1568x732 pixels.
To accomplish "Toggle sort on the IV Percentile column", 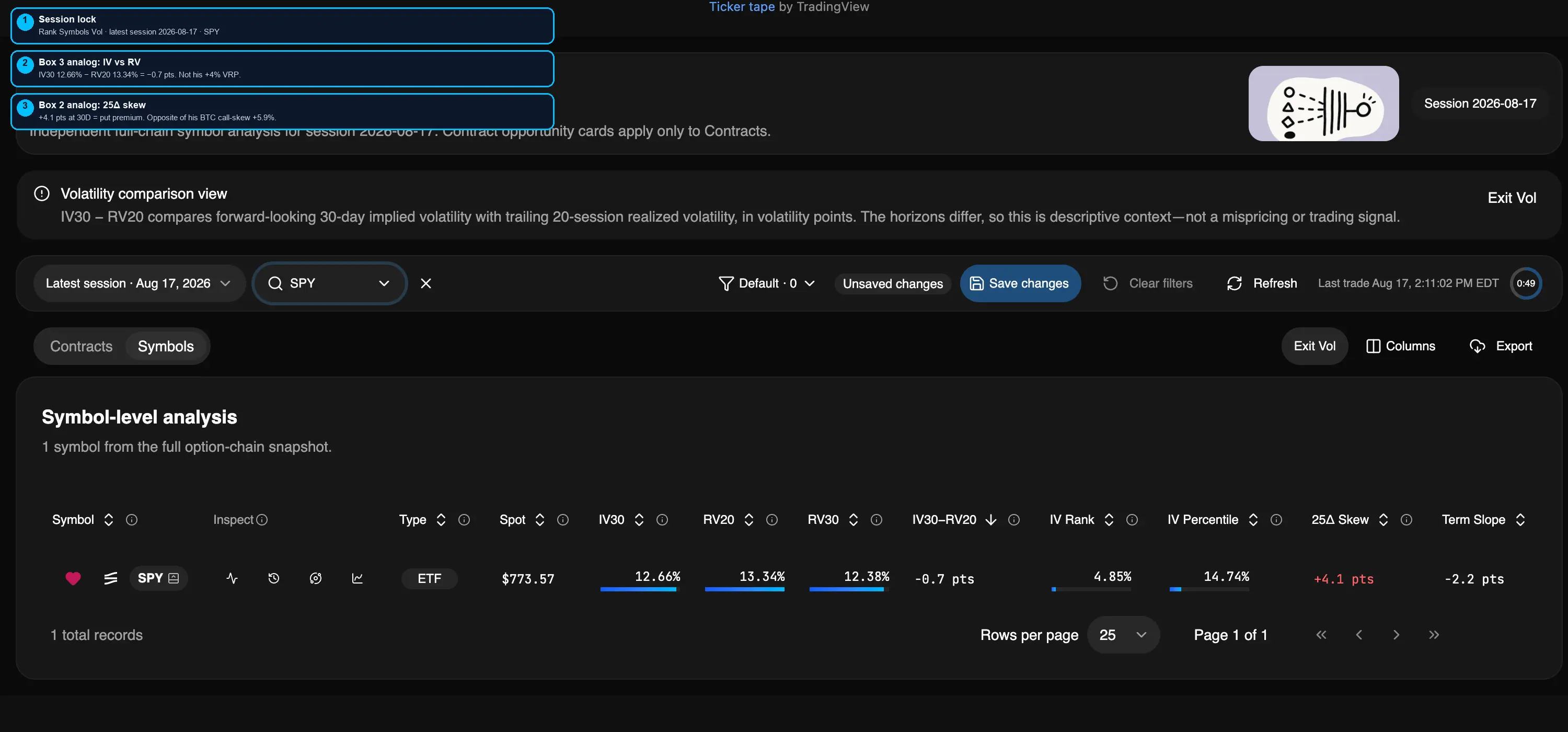I will (x=1253, y=520).
